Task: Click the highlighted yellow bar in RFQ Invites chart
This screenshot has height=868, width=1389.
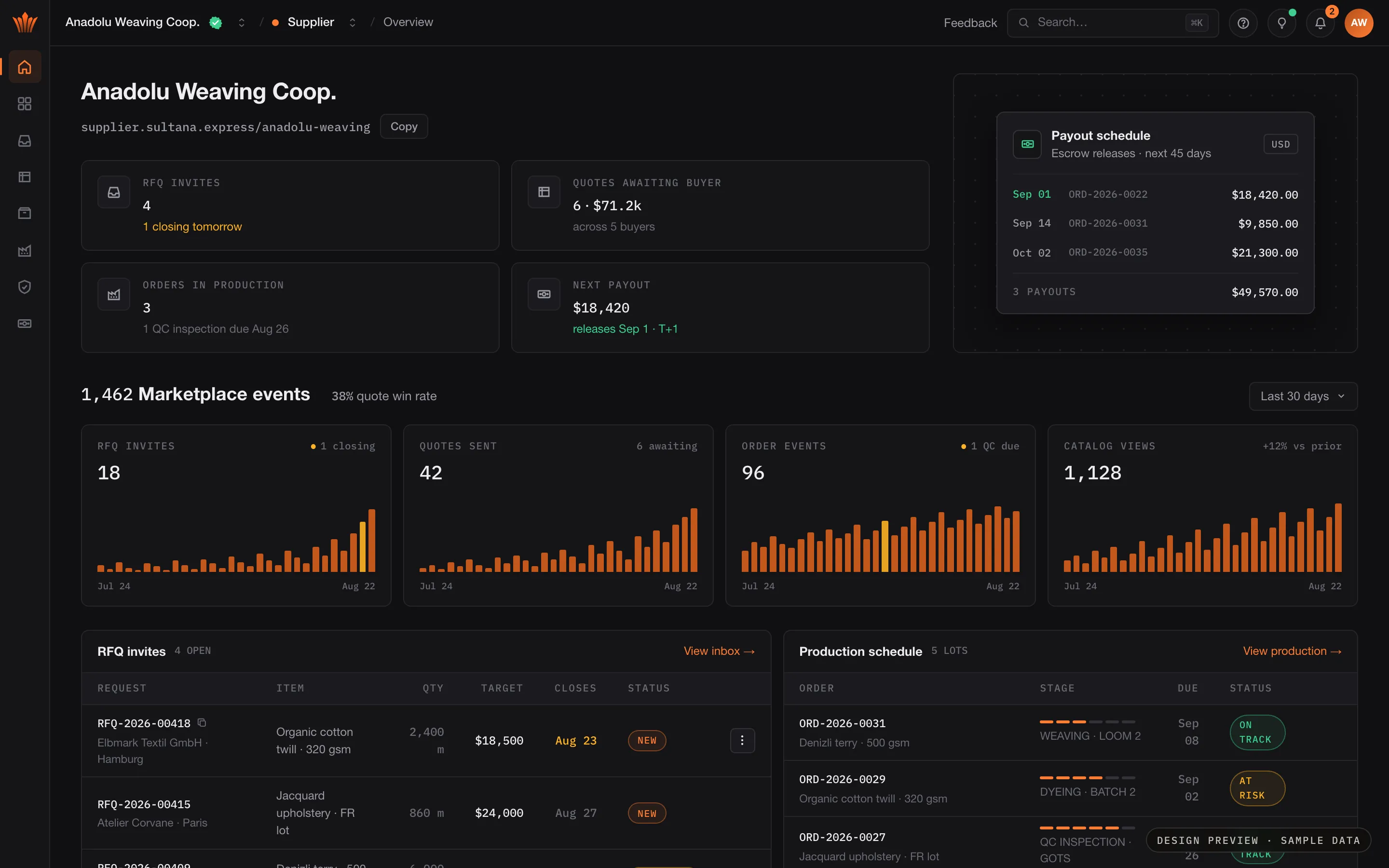Action: [362, 546]
